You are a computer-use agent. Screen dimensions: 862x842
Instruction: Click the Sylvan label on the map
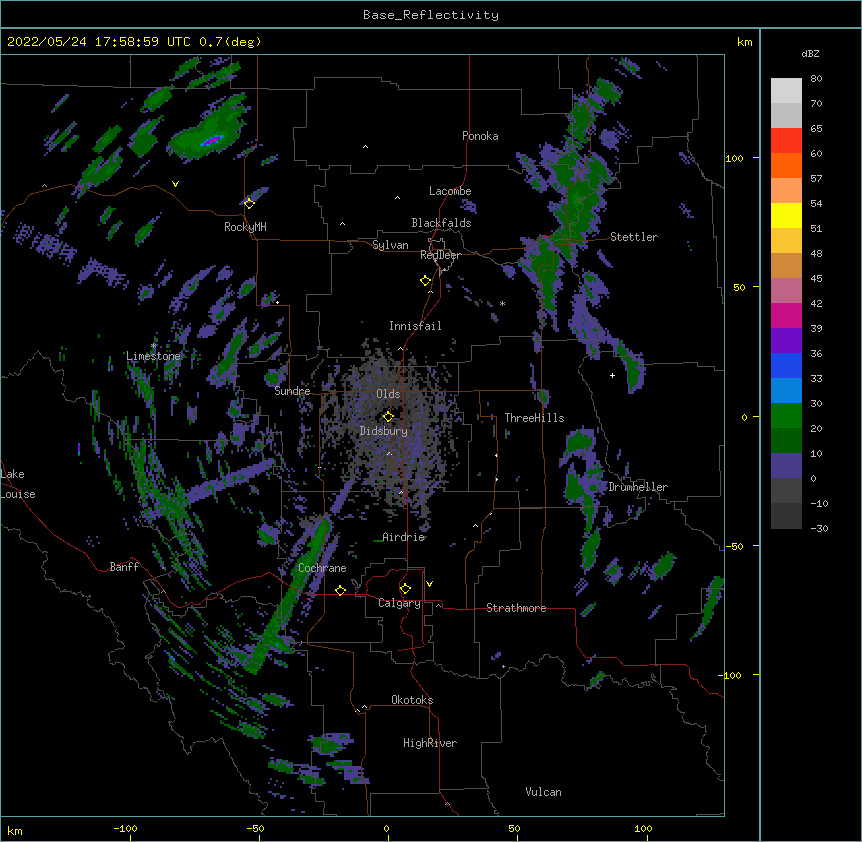(390, 245)
